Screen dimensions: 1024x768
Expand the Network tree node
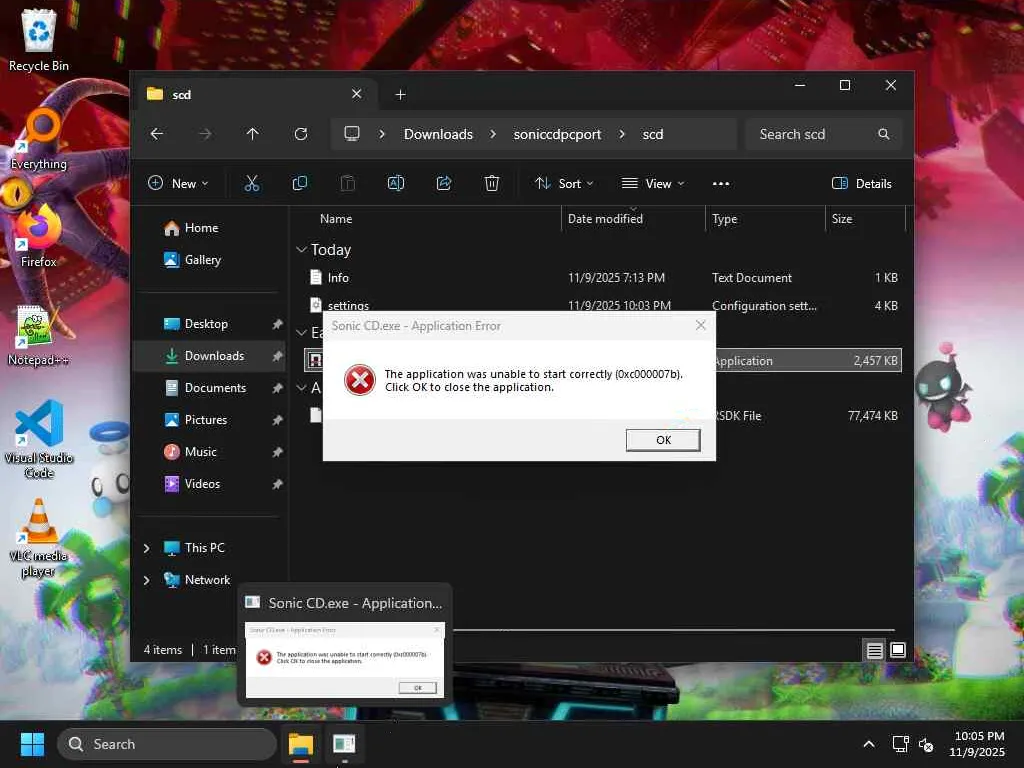146,580
